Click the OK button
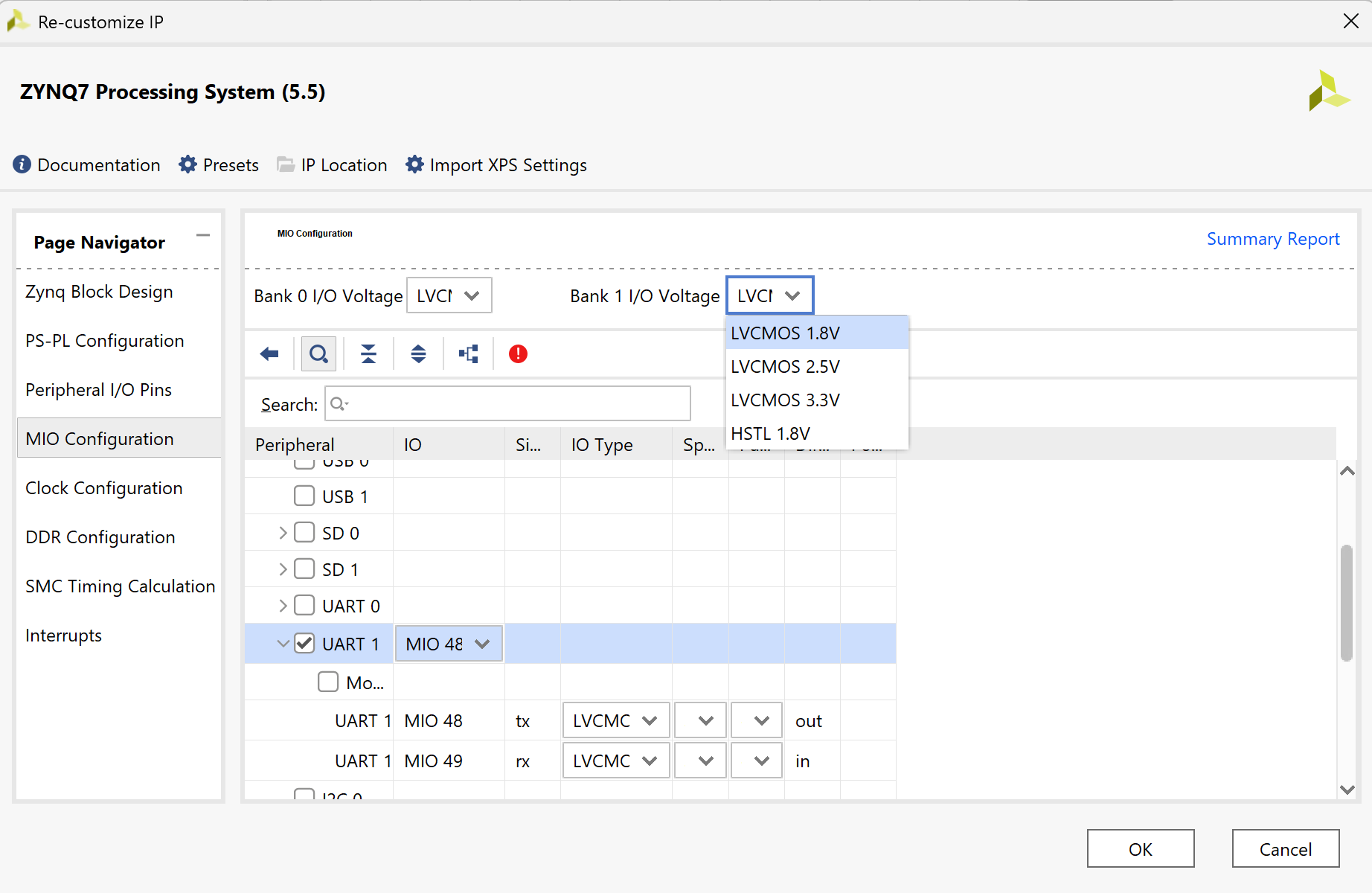The height and width of the screenshot is (893, 1372). pyautogui.click(x=1141, y=848)
